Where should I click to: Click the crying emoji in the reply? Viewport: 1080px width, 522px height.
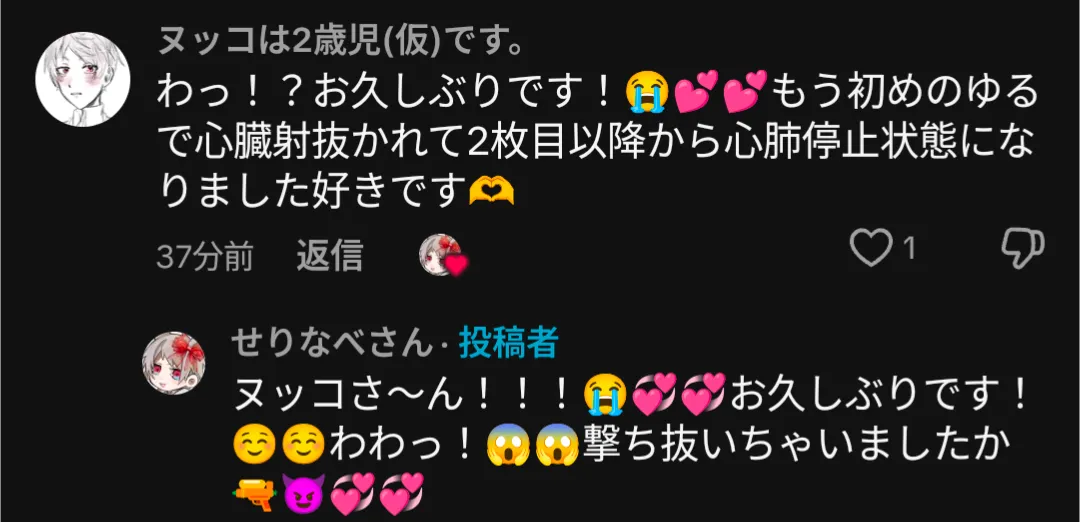pyautogui.click(x=604, y=397)
